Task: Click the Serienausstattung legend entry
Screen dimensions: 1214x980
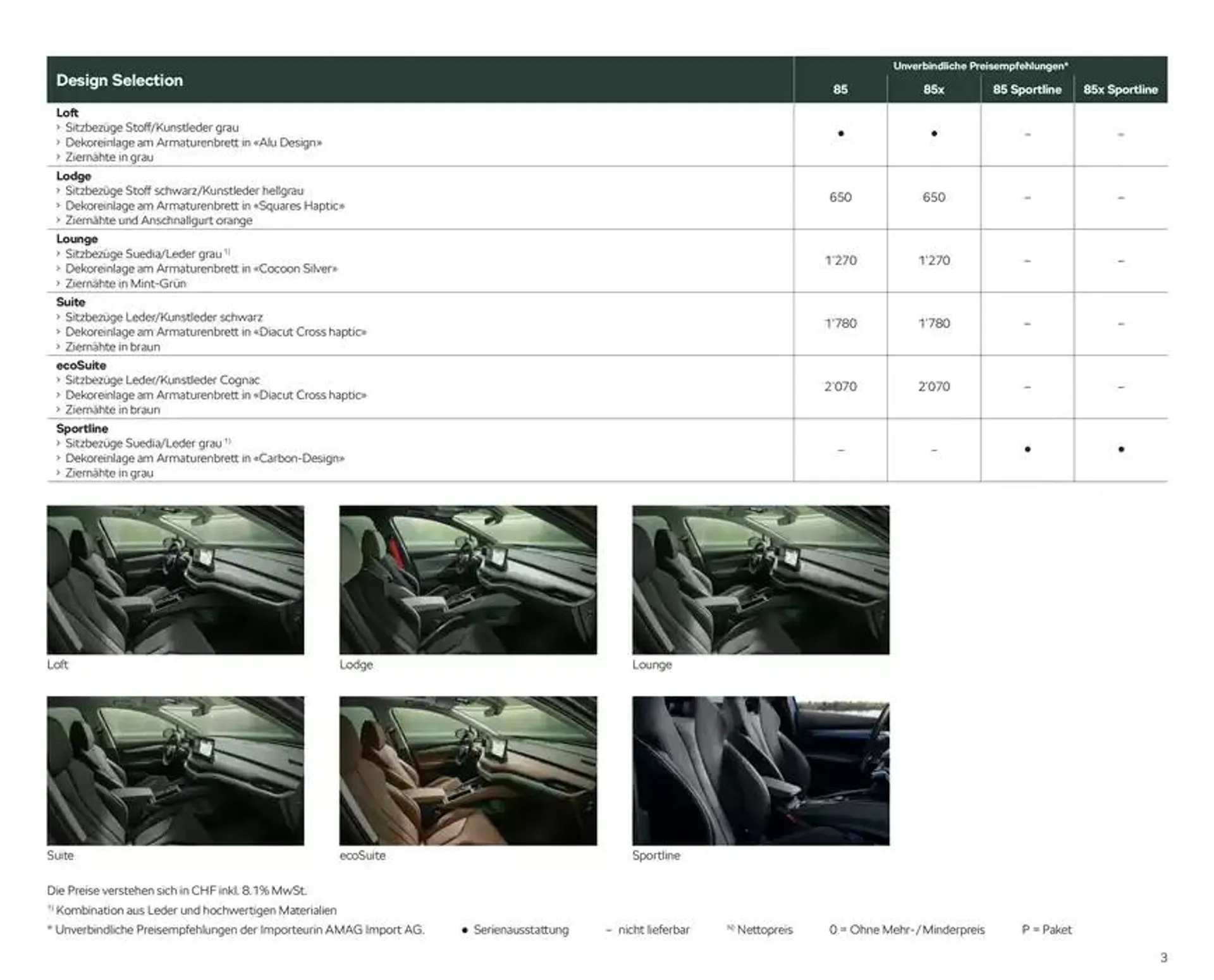Action: pos(515,930)
